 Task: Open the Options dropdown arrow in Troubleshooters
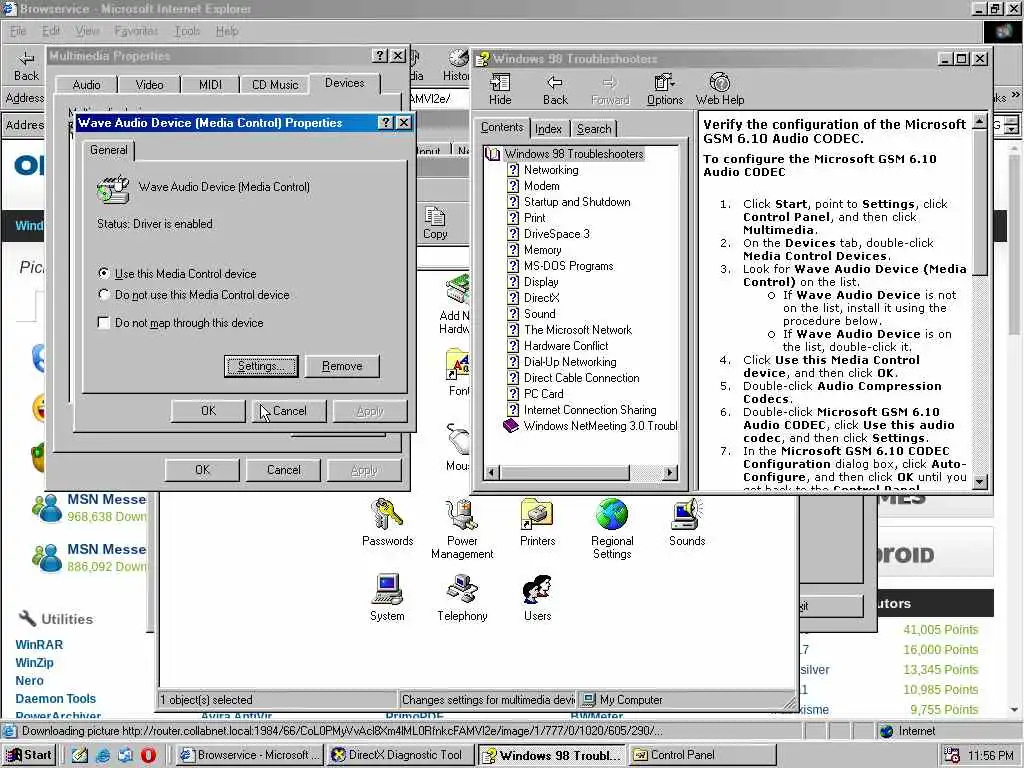click(673, 84)
